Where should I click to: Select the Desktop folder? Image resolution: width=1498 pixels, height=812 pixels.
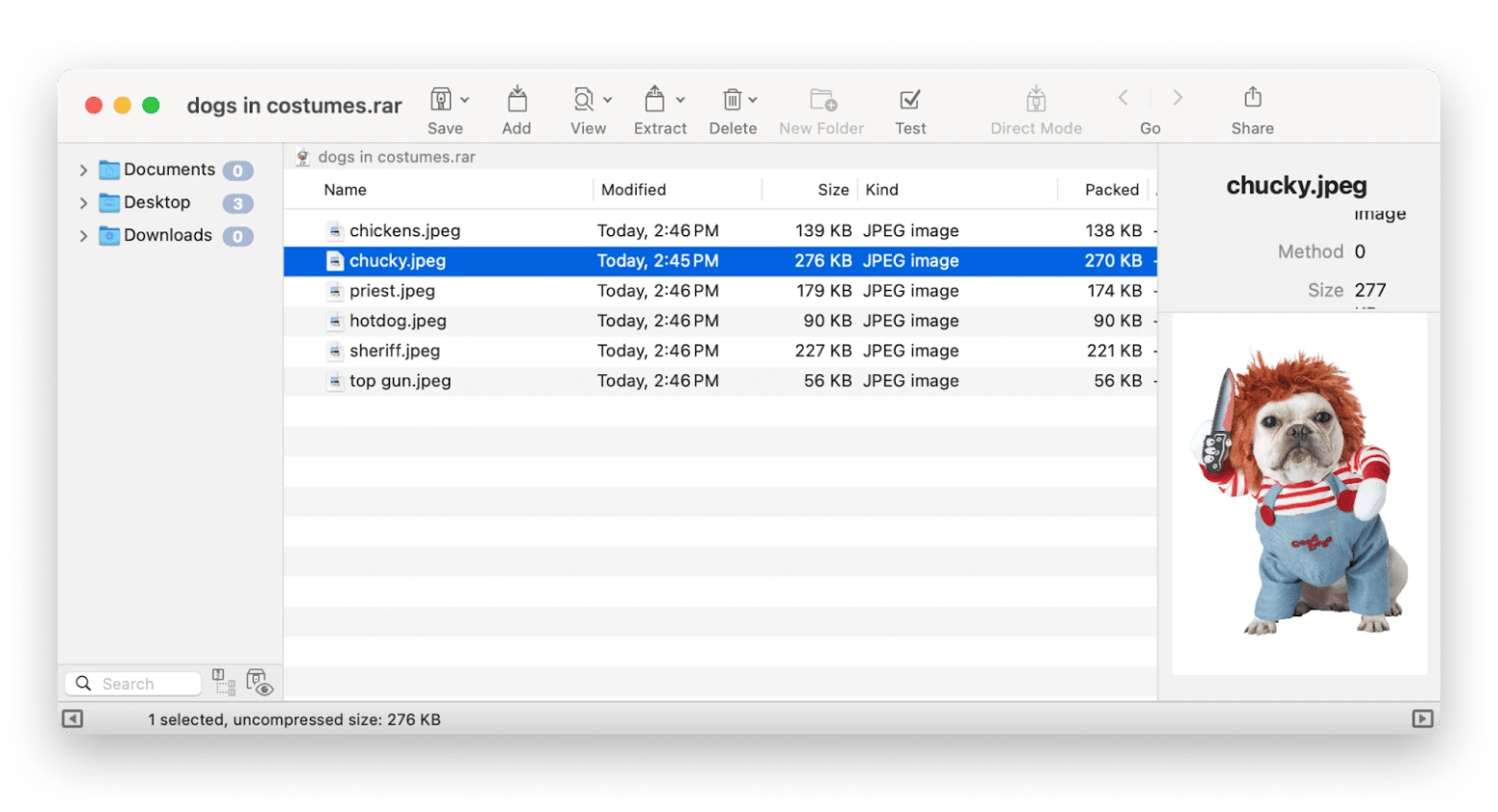tap(145, 203)
